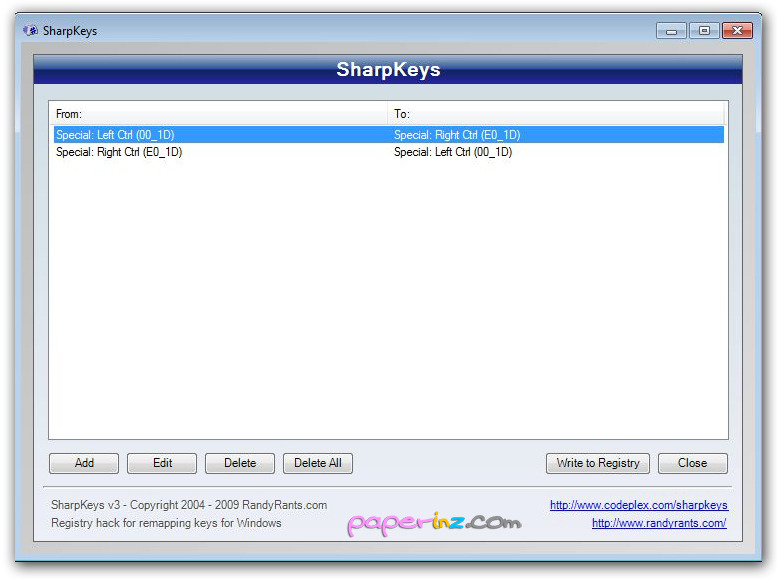This screenshot has height=580, width=777.
Task: Open the Edit mapping button
Action: pos(162,463)
